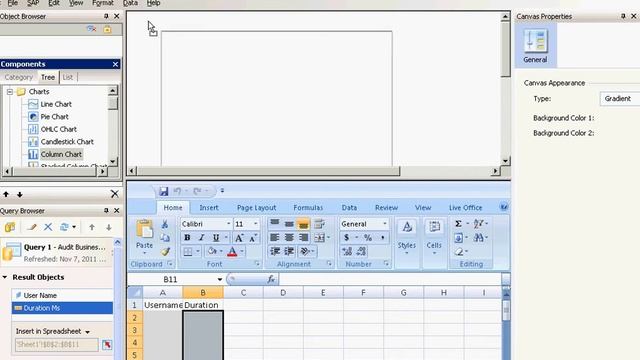
Task: Click the Shrink Font icon
Action: (253, 238)
